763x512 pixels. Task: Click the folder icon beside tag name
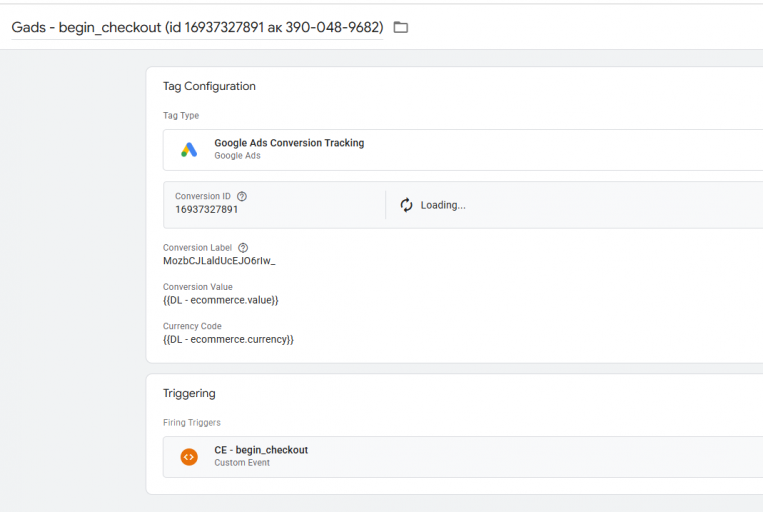pyautogui.click(x=400, y=27)
